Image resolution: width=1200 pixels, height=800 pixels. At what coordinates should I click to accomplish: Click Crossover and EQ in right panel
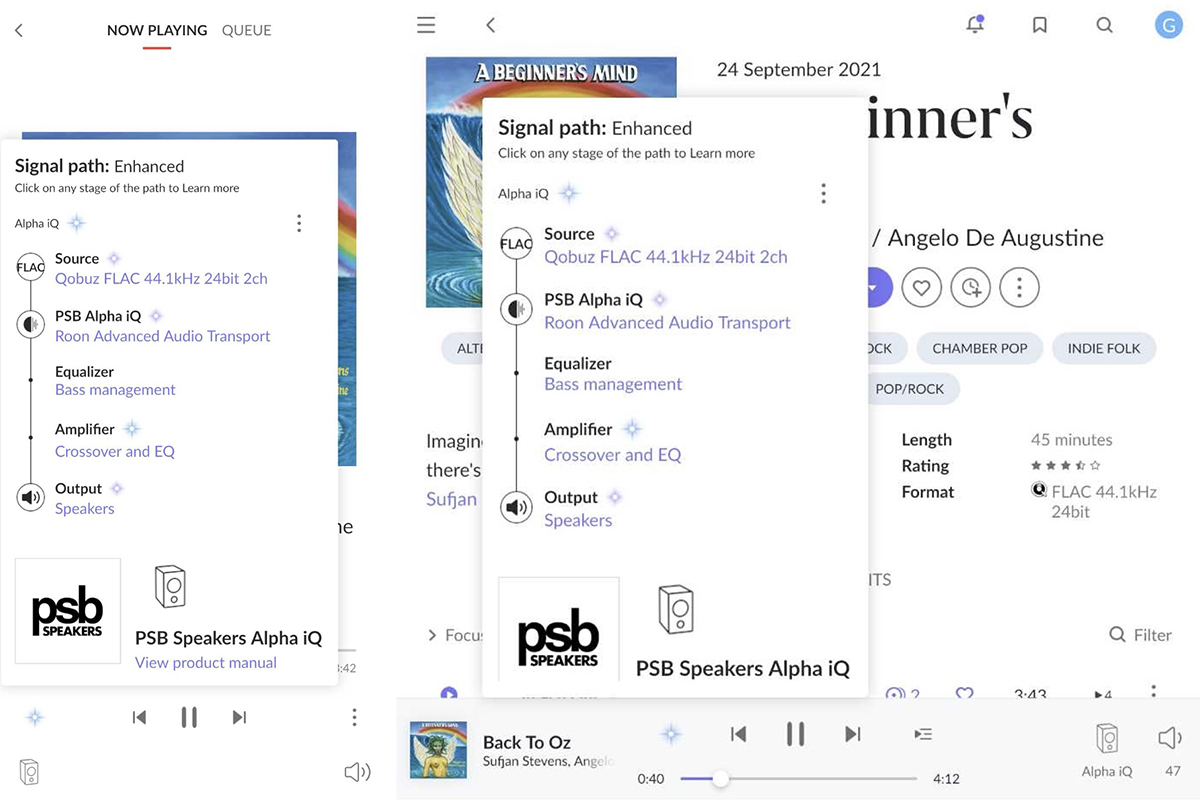[612, 455]
